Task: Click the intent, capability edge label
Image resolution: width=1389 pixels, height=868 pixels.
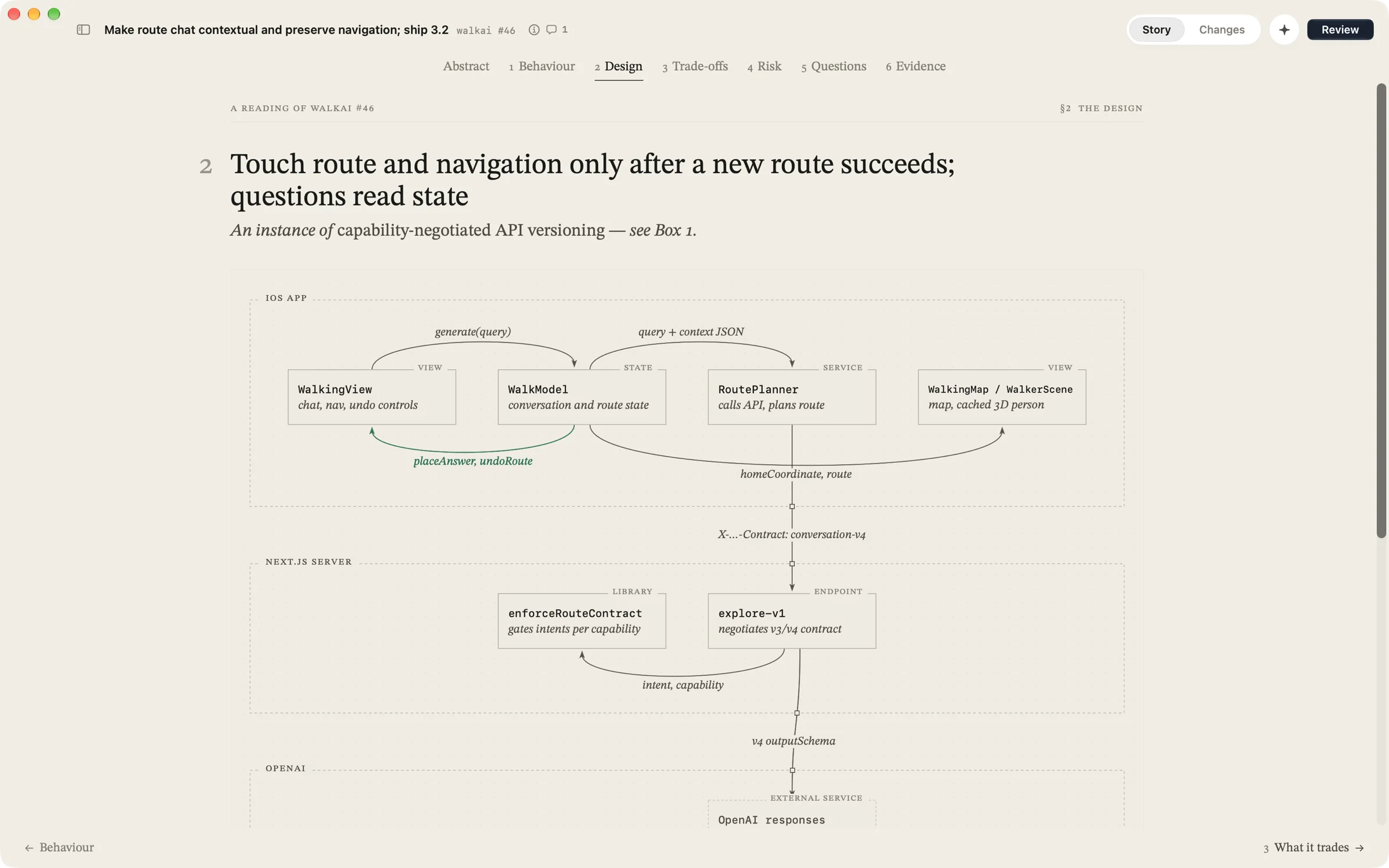Action: (683, 685)
